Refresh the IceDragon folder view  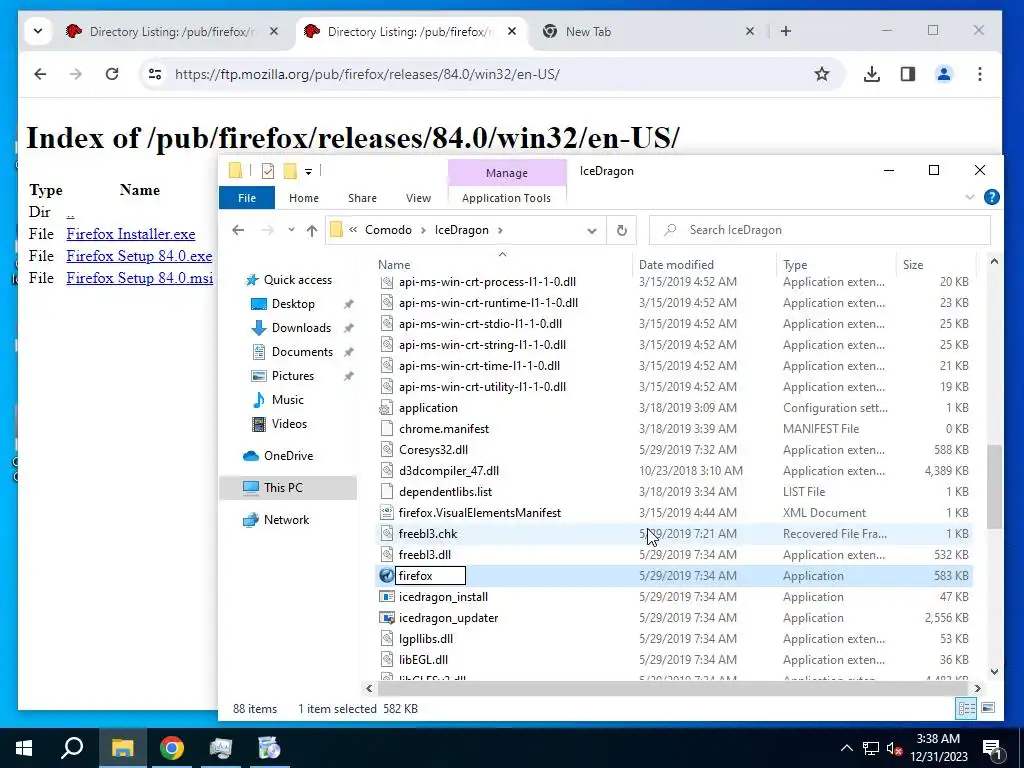622,230
